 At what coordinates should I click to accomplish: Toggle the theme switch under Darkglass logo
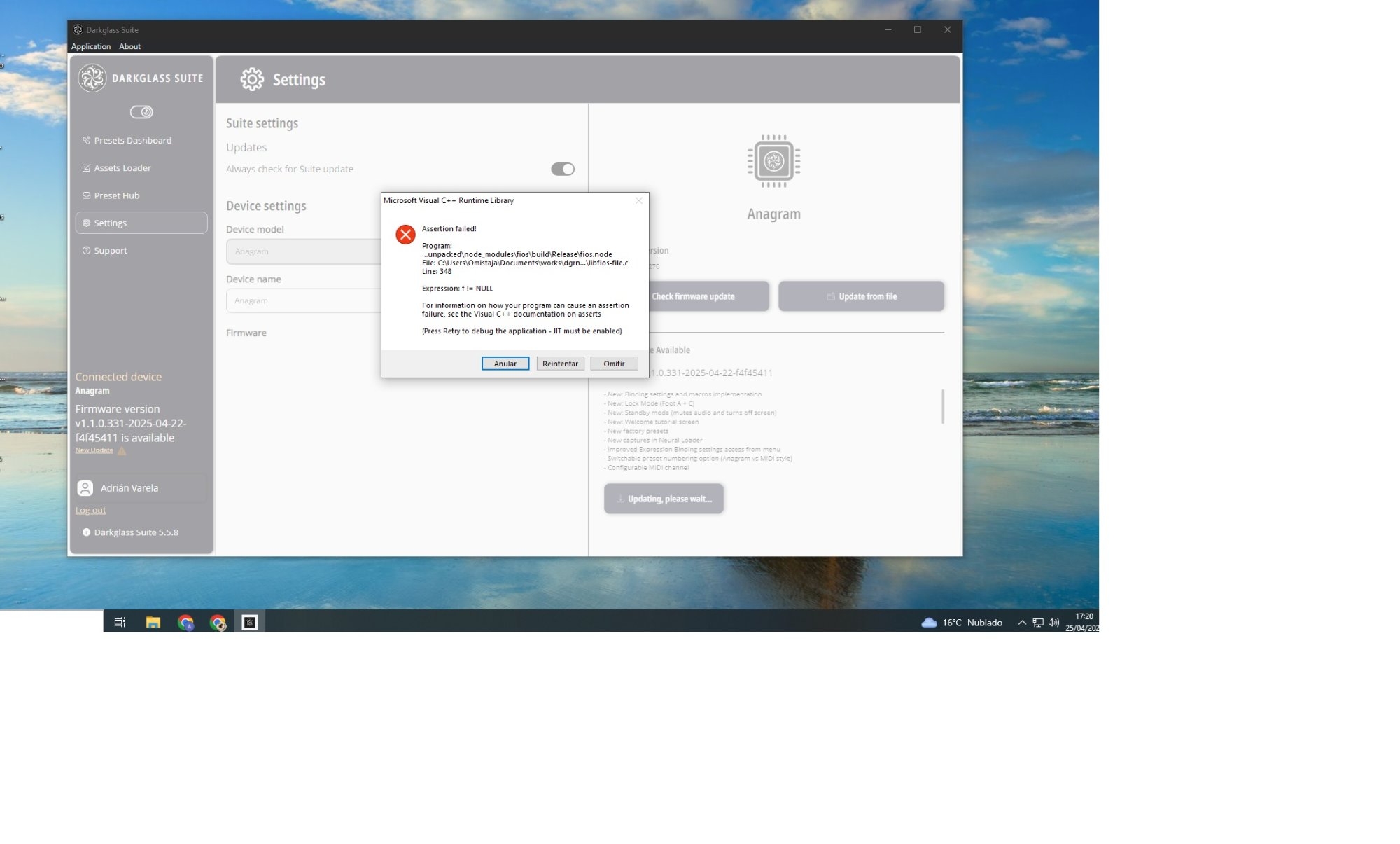pyautogui.click(x=141, y=112)
